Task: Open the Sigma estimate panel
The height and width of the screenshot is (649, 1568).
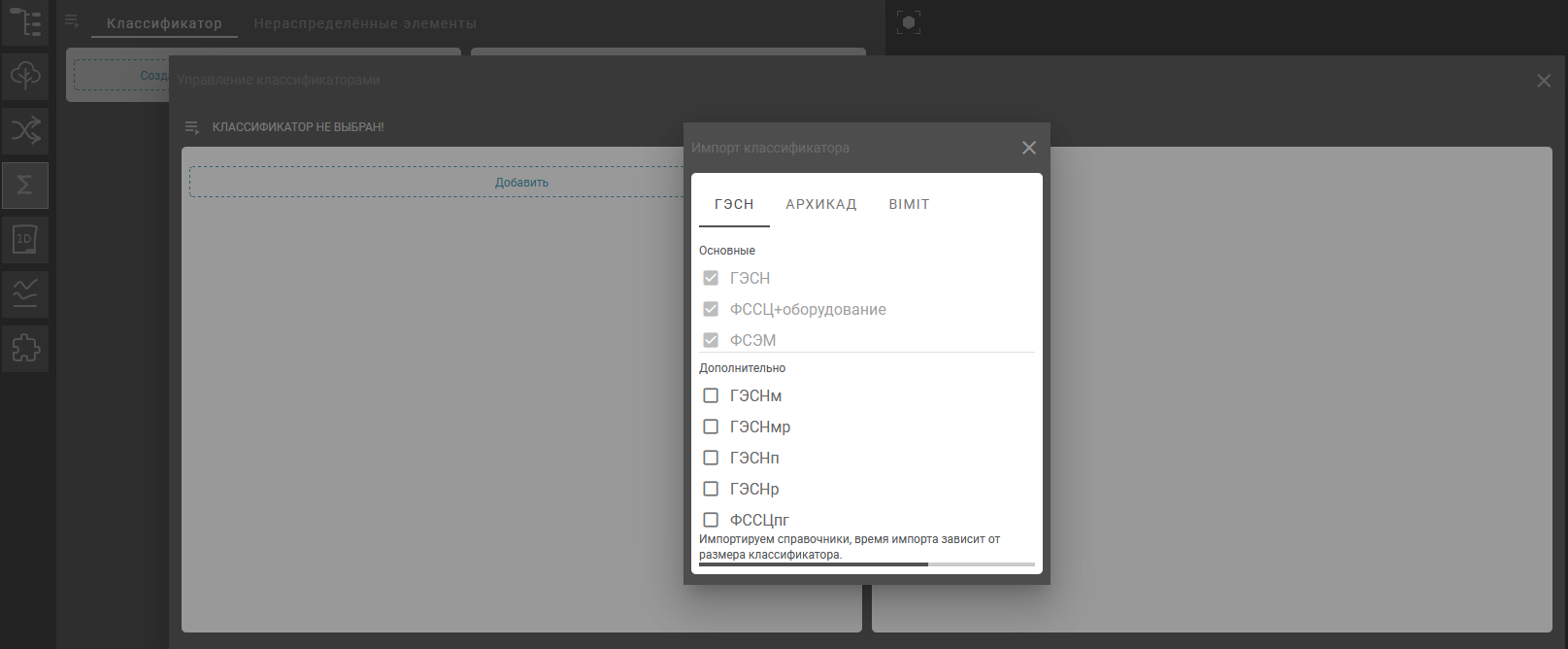Action: pyautogui.click(x=25, y=185)
